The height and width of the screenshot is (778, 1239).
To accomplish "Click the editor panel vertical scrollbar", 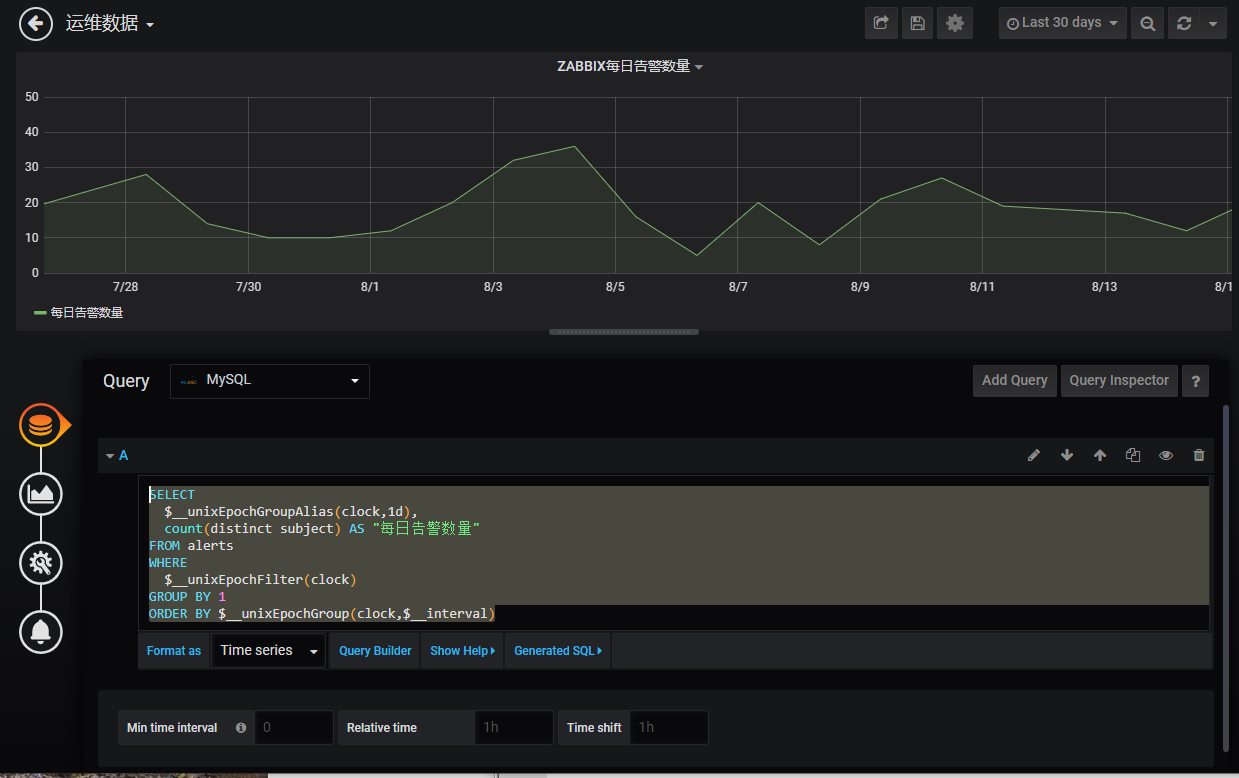I will [x=1226, y=578].
